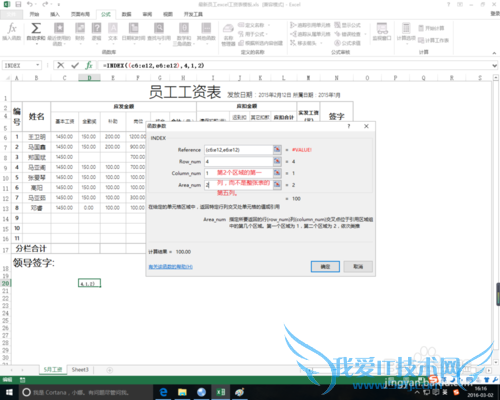Click the Reference input field
This screenshot has width=500, height=400.
pos(238,150)
